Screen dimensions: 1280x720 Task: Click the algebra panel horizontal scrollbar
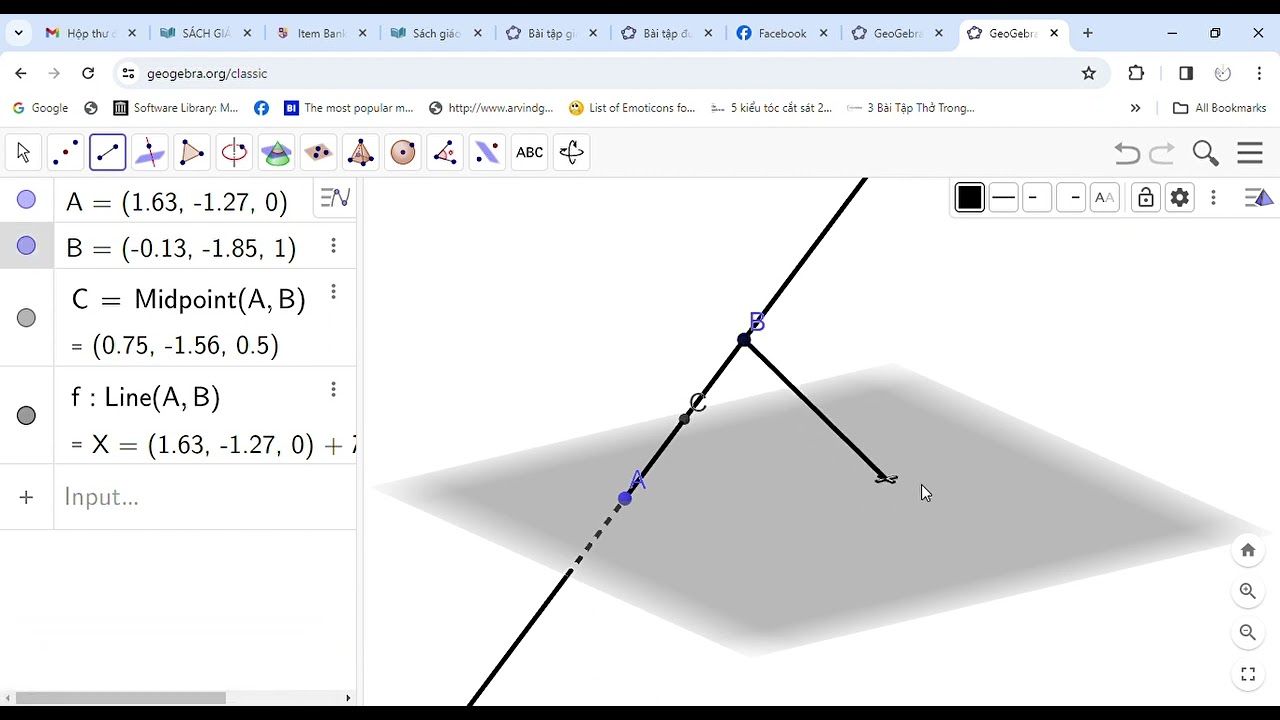pyautogui.click(x=120, y=698)
